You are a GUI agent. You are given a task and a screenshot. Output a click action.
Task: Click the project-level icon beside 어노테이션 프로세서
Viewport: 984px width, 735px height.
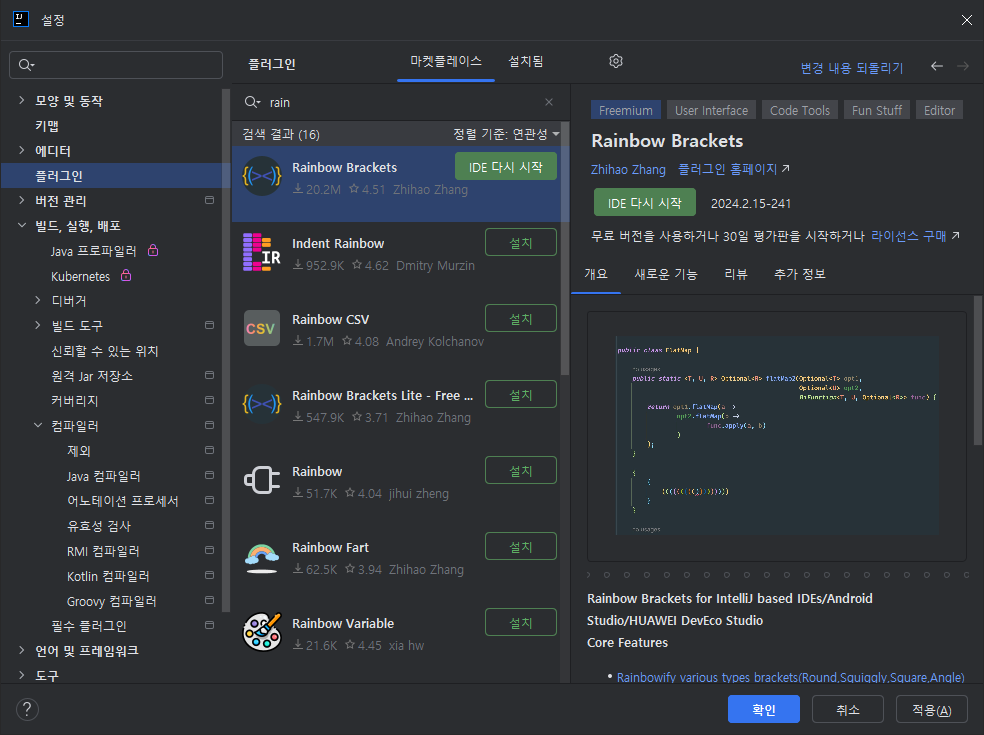[210, 500]
